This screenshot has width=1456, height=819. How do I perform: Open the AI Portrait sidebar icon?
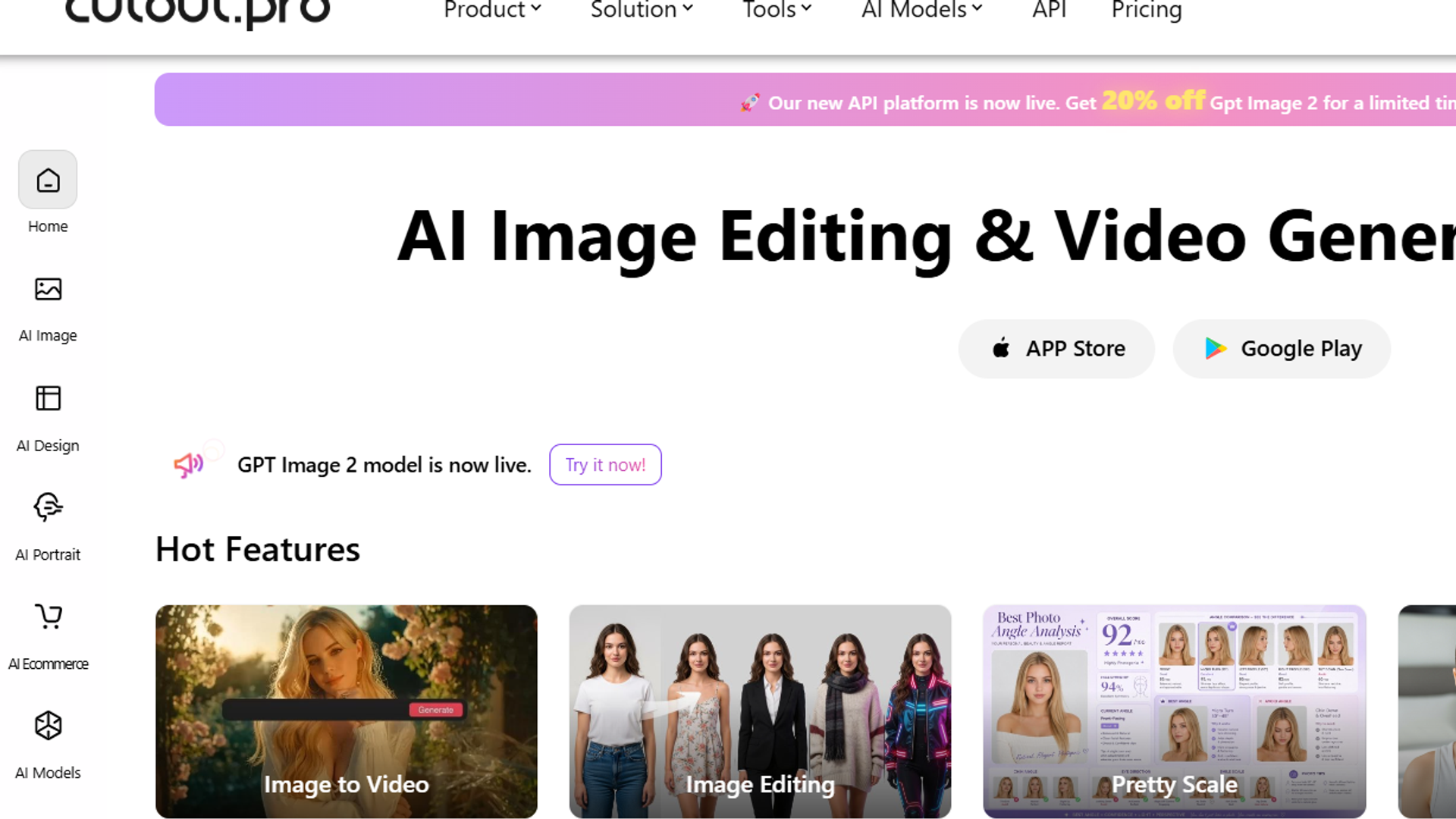(48, 507)
